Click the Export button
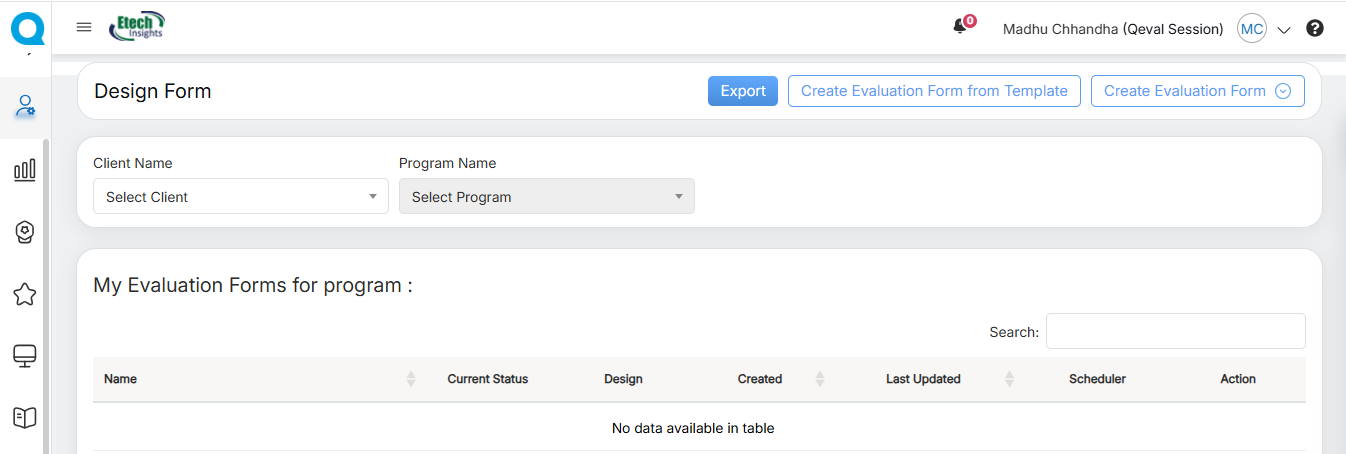 point(742,91)
